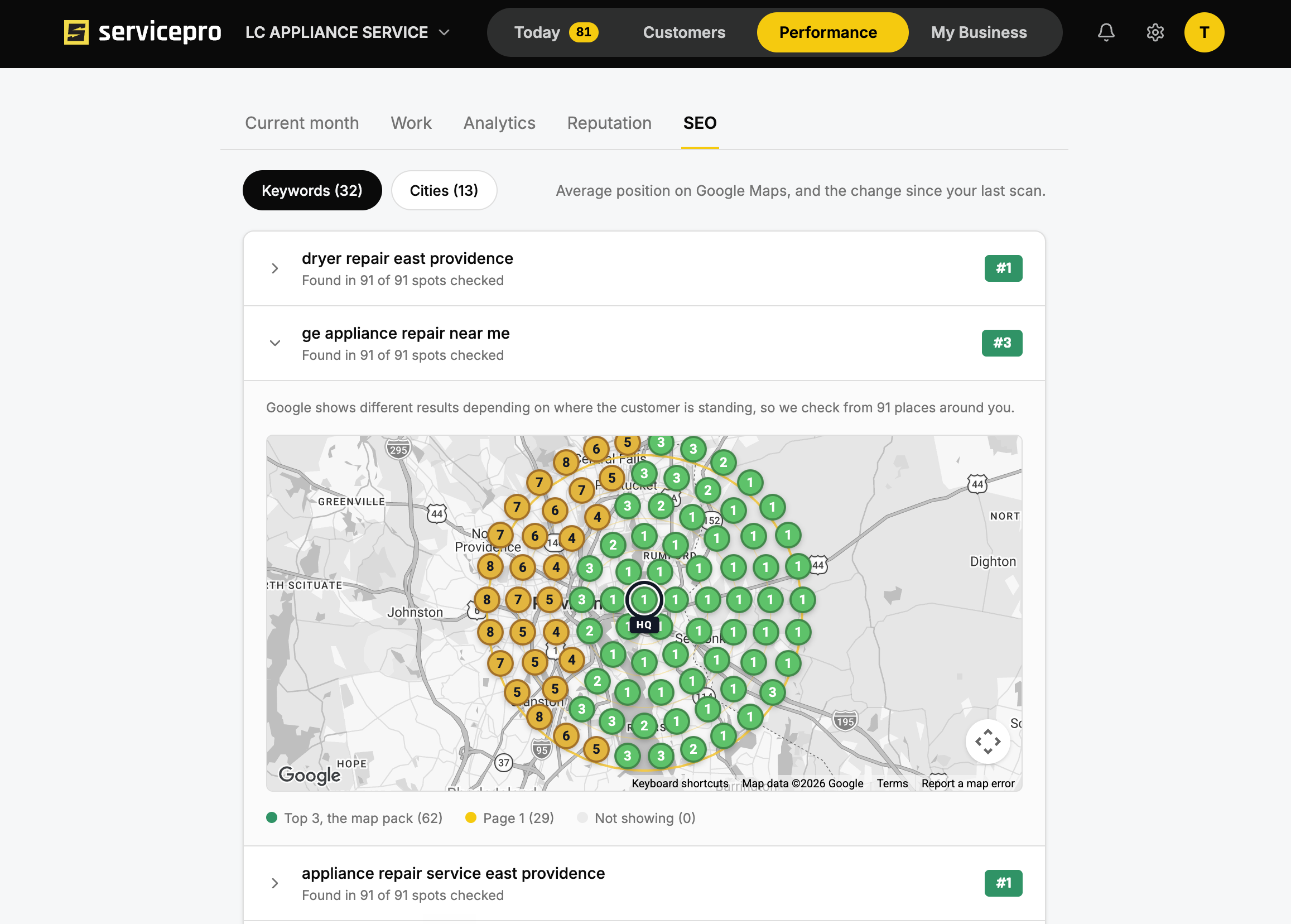Click Keyboard shortcuts on the map
The width and height of the screenshot is (1291, 924).
tap(680, 783)
